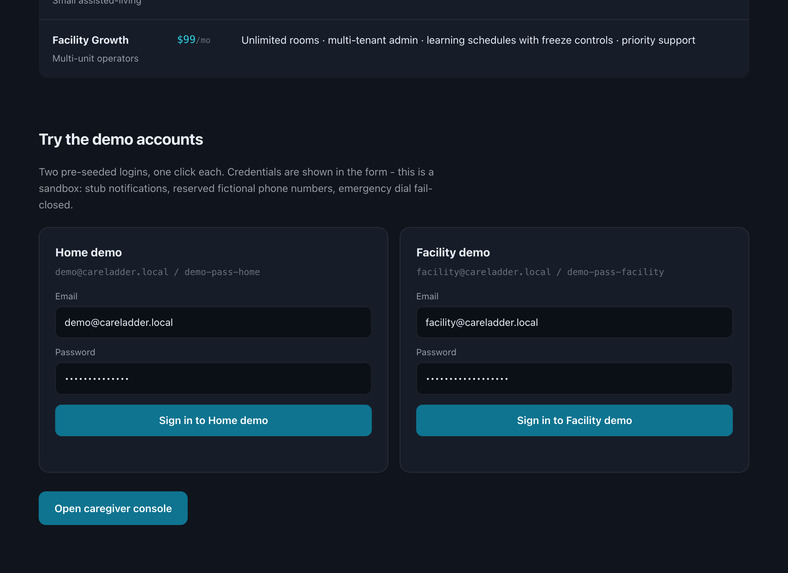The height and width of the screenshot is (573, 788).
Task: Focus the Facility demo email field
Action: tap(574, 322)
